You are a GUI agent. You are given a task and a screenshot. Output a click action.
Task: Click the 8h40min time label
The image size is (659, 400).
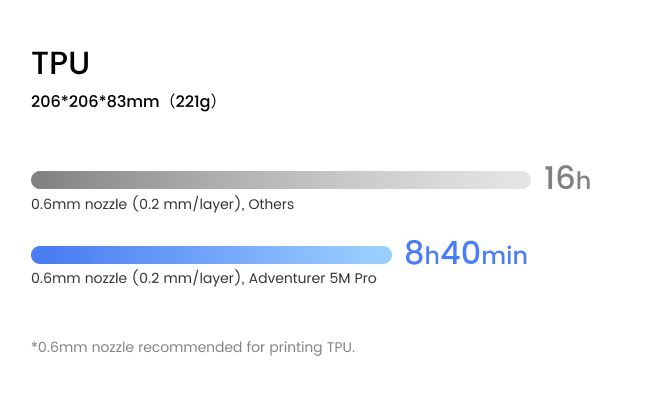pyautogui.click(x=466, y=253)
